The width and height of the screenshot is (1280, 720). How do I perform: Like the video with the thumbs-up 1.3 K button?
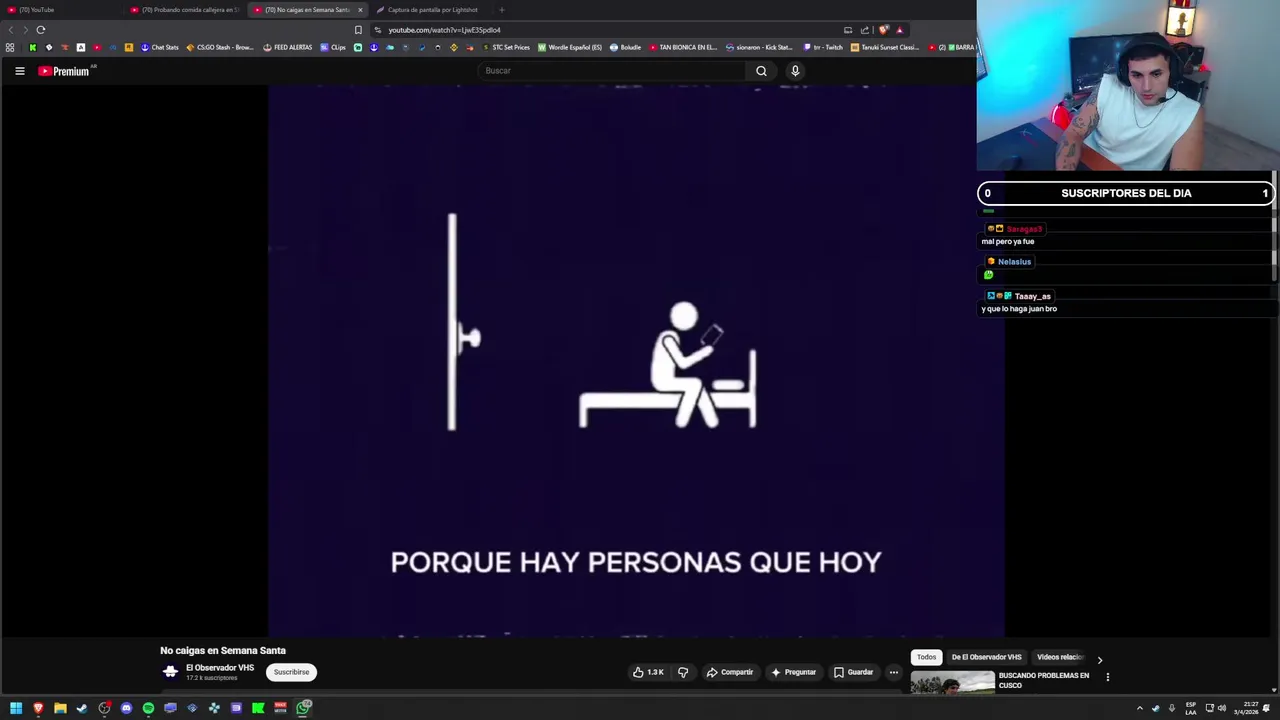[648, 672]
